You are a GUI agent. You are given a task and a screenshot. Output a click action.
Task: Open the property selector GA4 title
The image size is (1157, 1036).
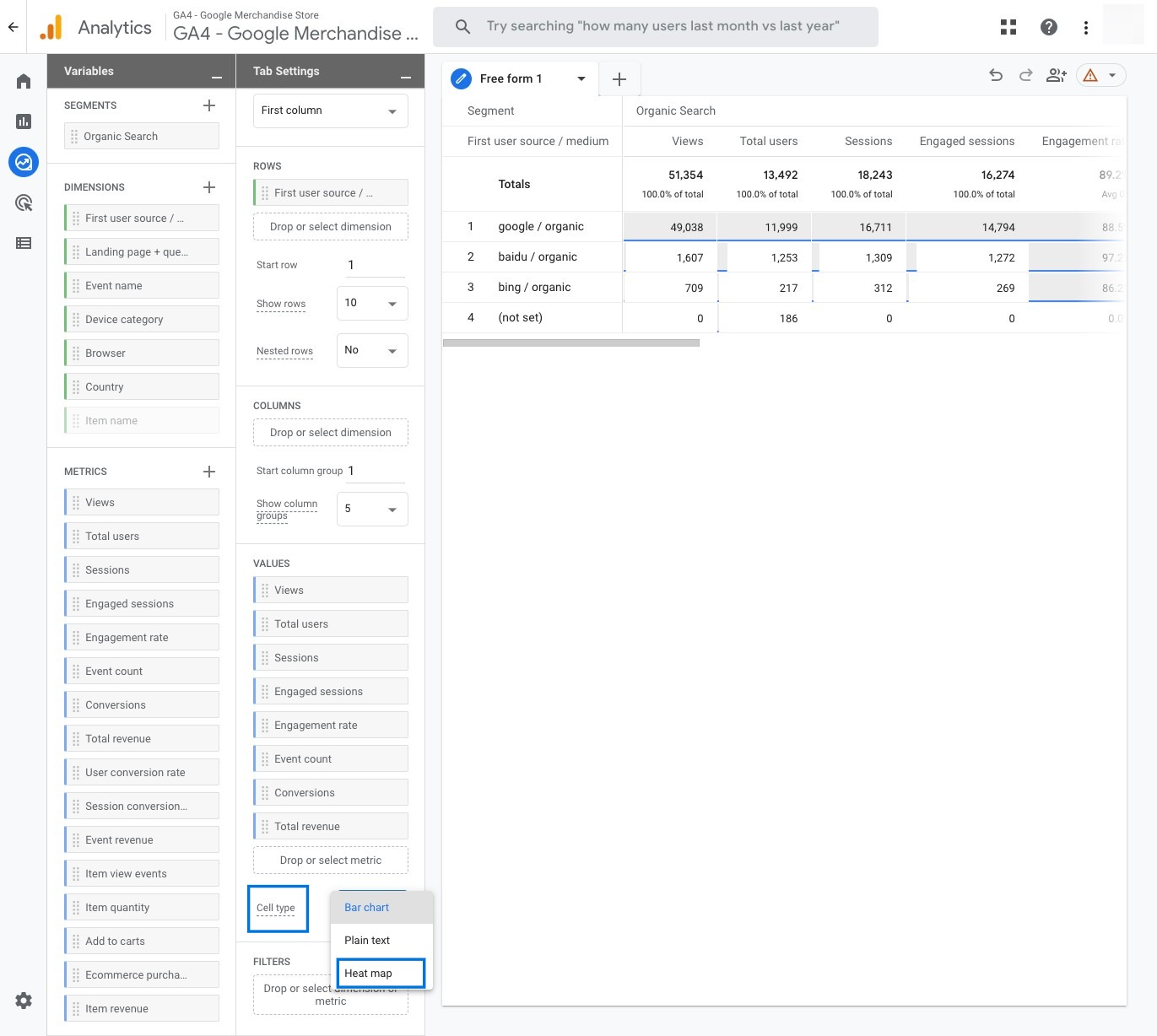[295, 34]
